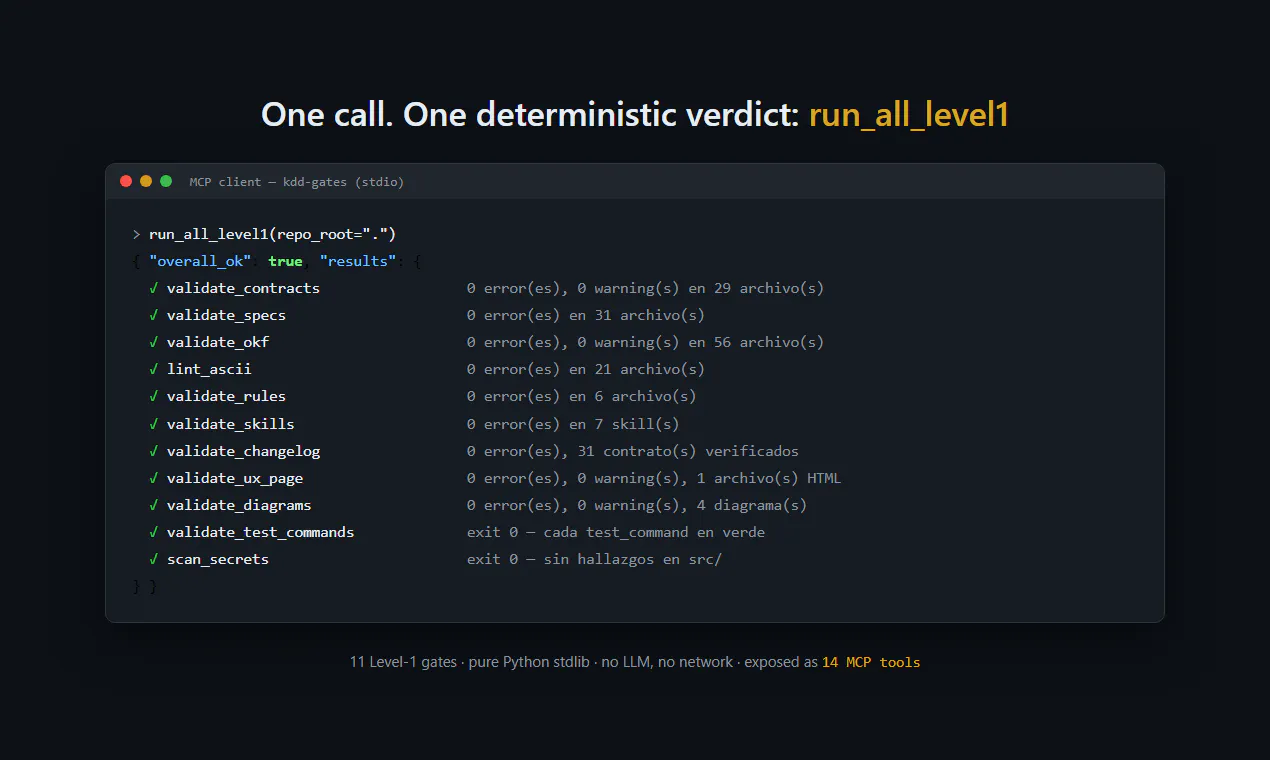Click the checkmark beside validate_okf
1270x760 pixels.
[x=154, y=342]
